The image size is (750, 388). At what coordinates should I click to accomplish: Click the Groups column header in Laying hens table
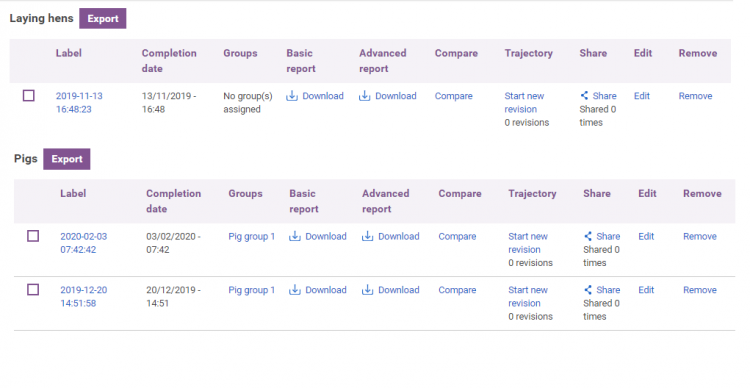(240, 53)
